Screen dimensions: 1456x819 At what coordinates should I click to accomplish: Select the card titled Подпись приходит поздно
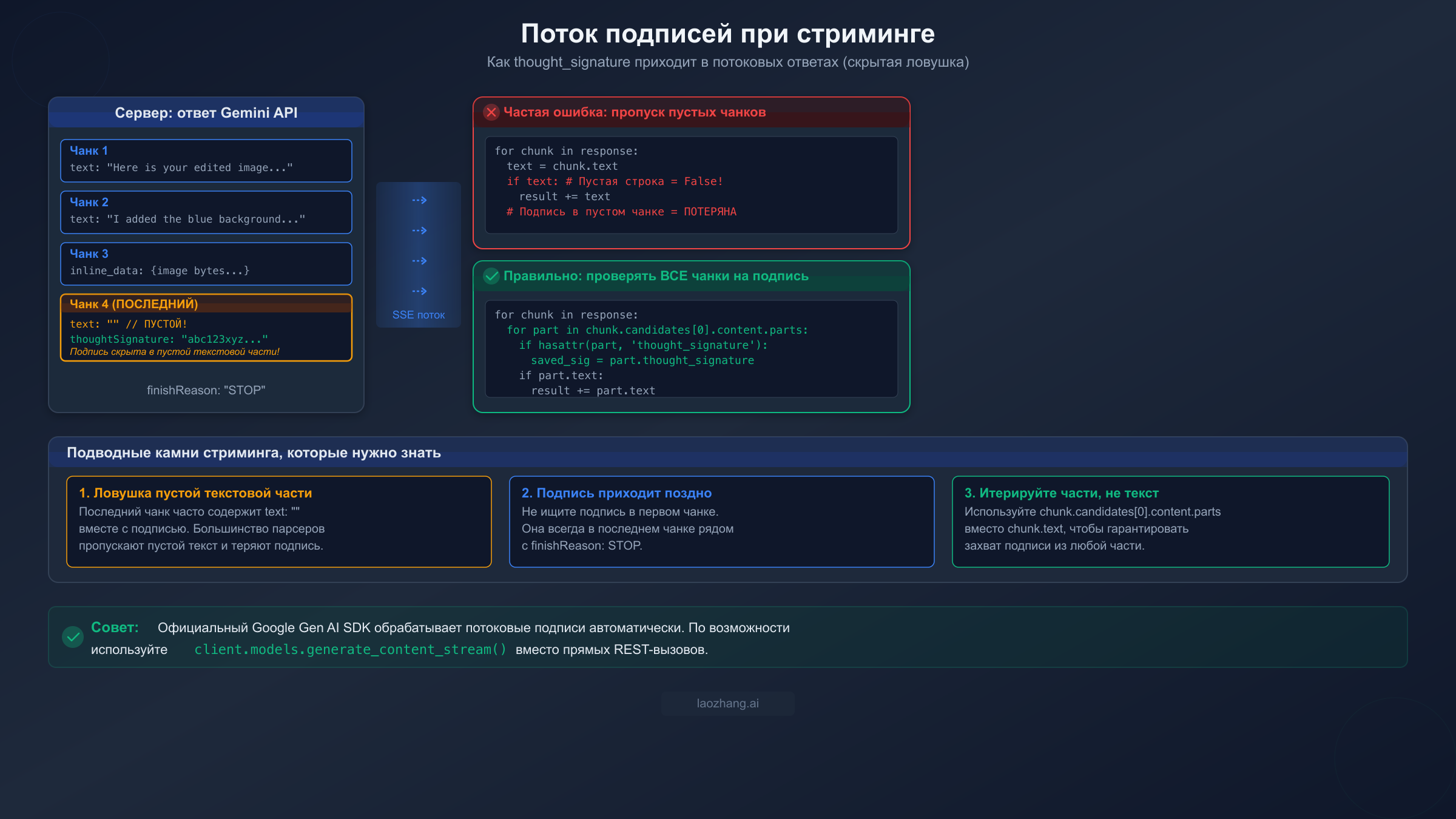click(x=722, y=521)
